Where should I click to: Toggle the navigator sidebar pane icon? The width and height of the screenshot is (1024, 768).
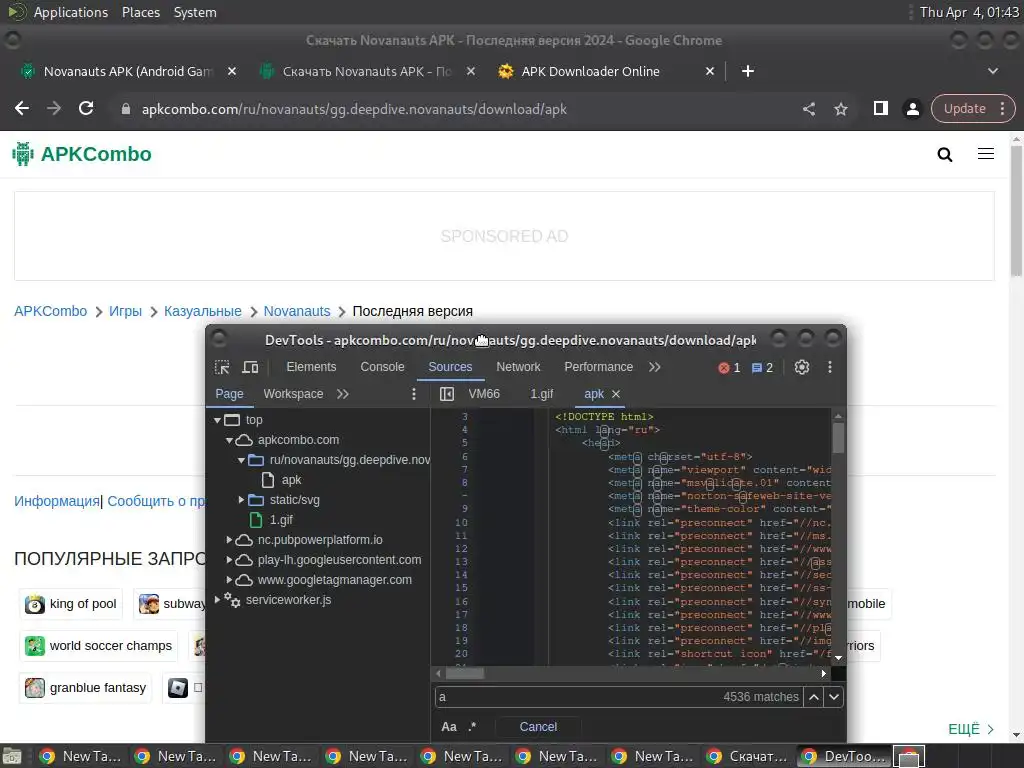(447, 394)
